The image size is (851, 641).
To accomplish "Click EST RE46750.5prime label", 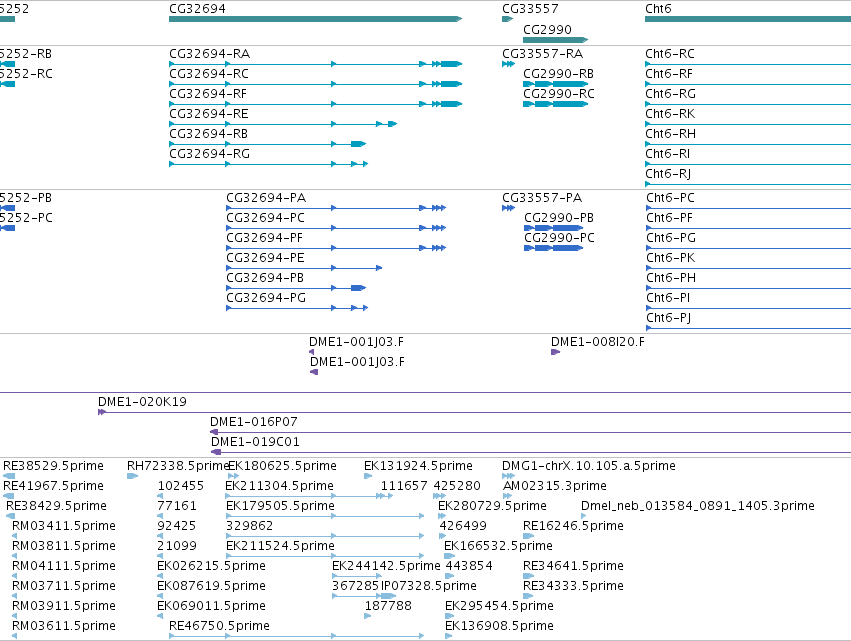I will tap(219, 626).
